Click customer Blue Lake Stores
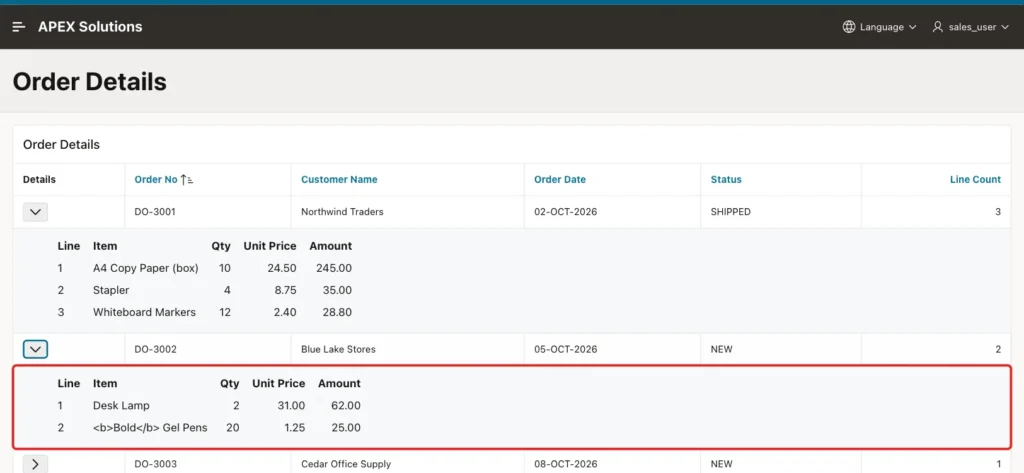The width and height of the screenshot is (1024, 473). (338, 350)
